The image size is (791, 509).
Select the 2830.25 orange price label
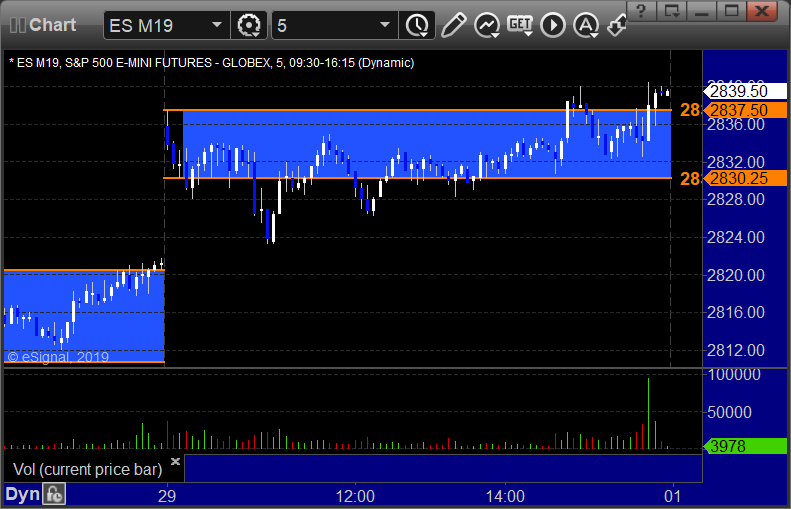(745, 178)
